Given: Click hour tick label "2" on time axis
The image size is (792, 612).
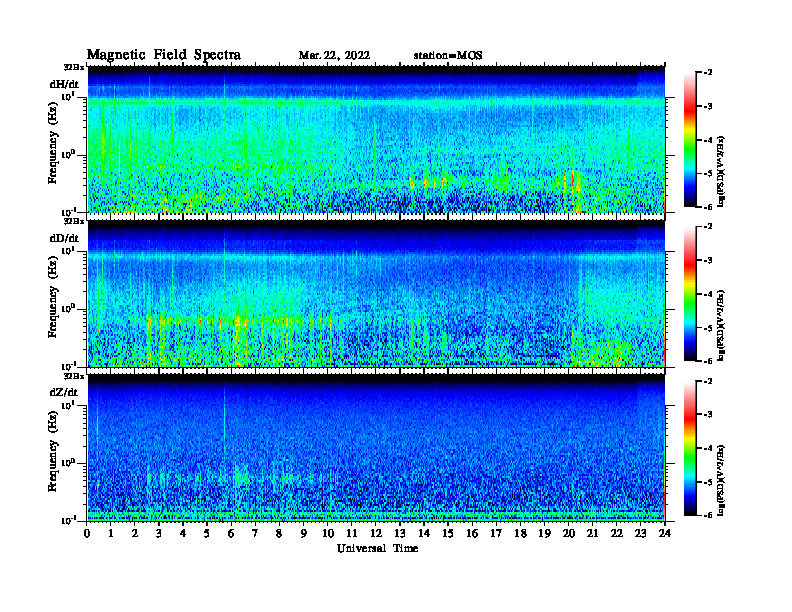Looking at the screenshot, I should coord(135,533).
